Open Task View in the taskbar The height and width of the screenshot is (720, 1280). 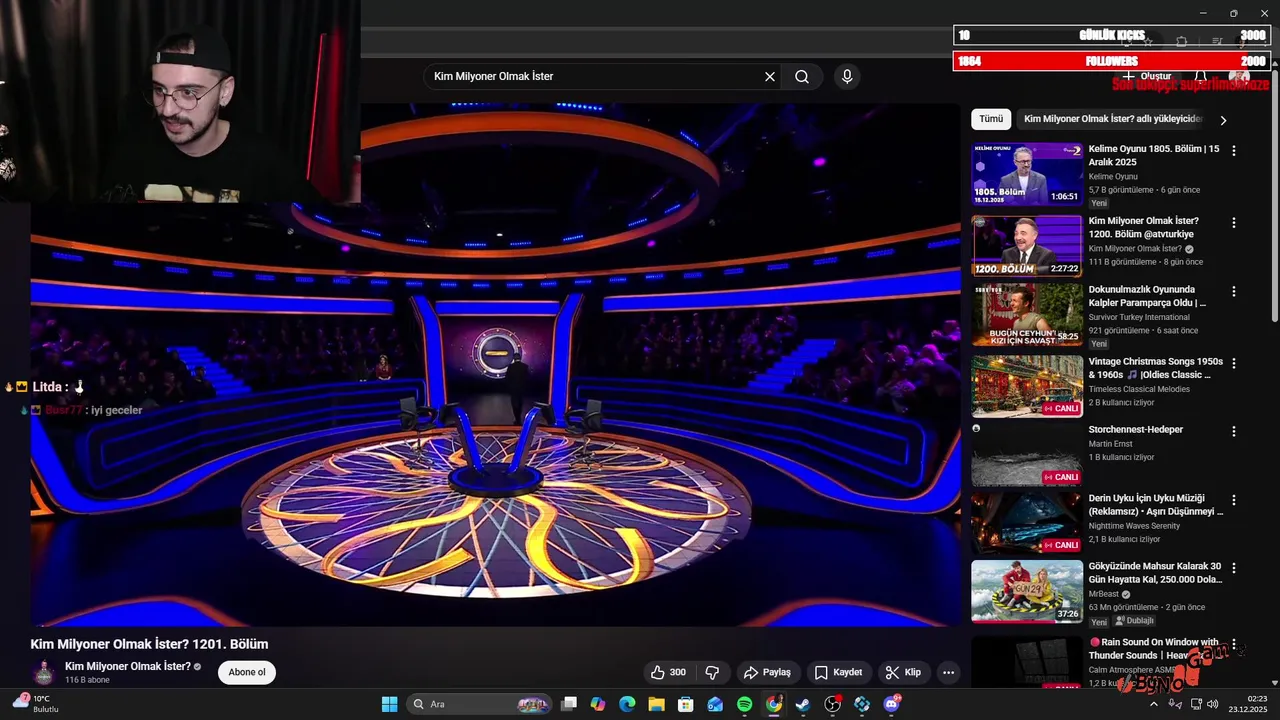(568, 704)
